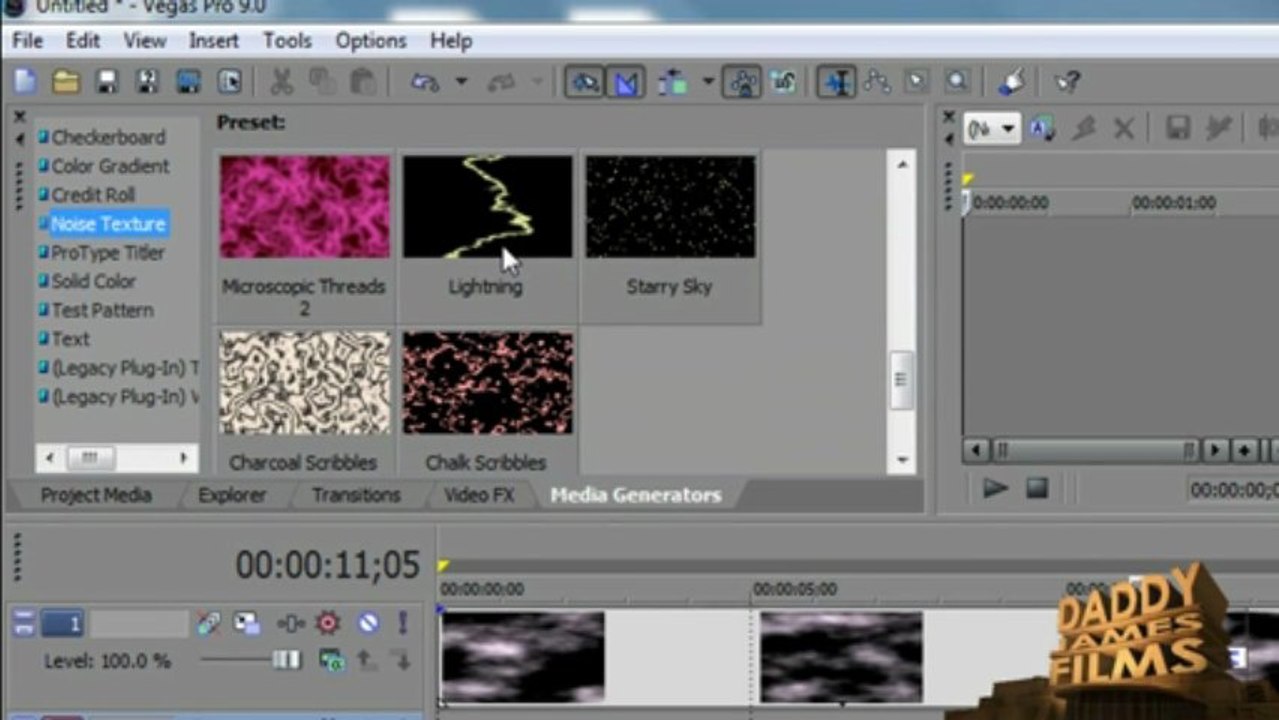Open the Tools menu
The image size is (1279, 720).
click(x=288, y=41)
